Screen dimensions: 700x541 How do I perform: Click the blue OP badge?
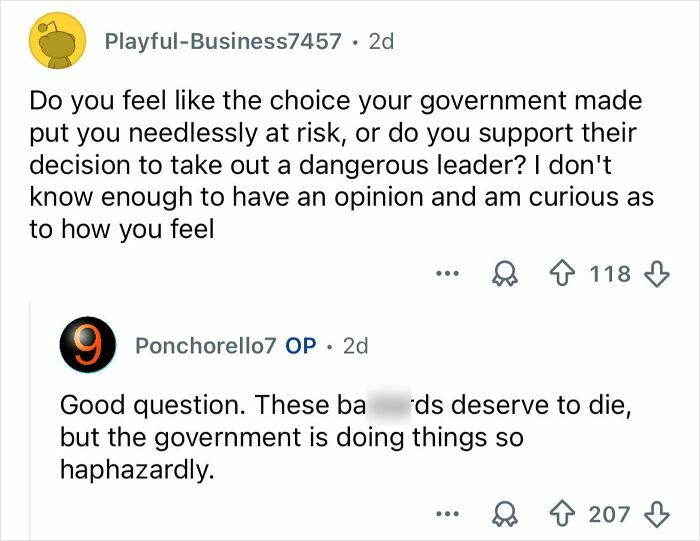pos(301,346)
